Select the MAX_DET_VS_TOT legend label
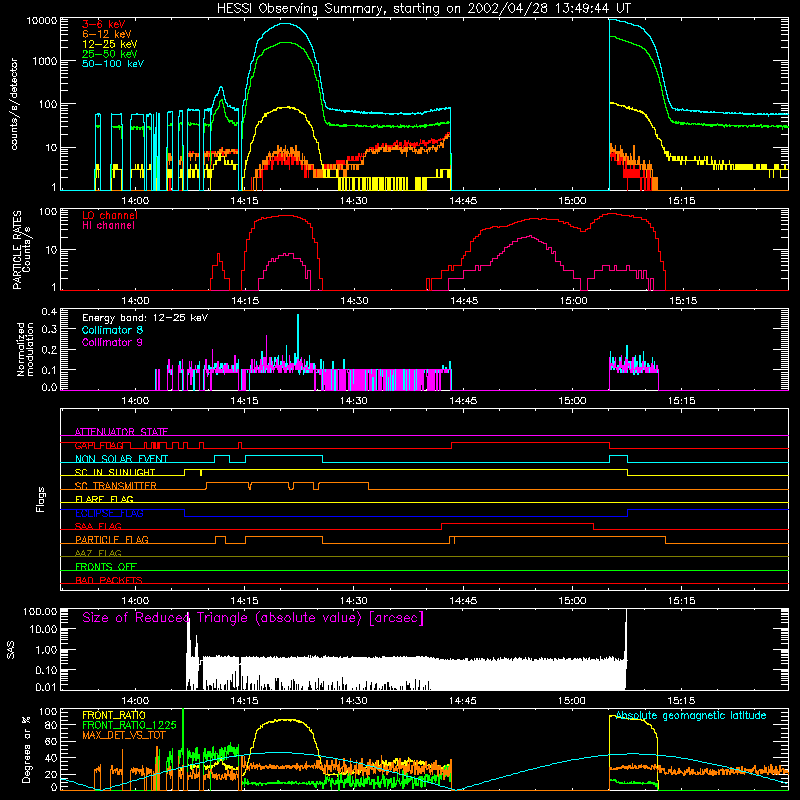 124,735
